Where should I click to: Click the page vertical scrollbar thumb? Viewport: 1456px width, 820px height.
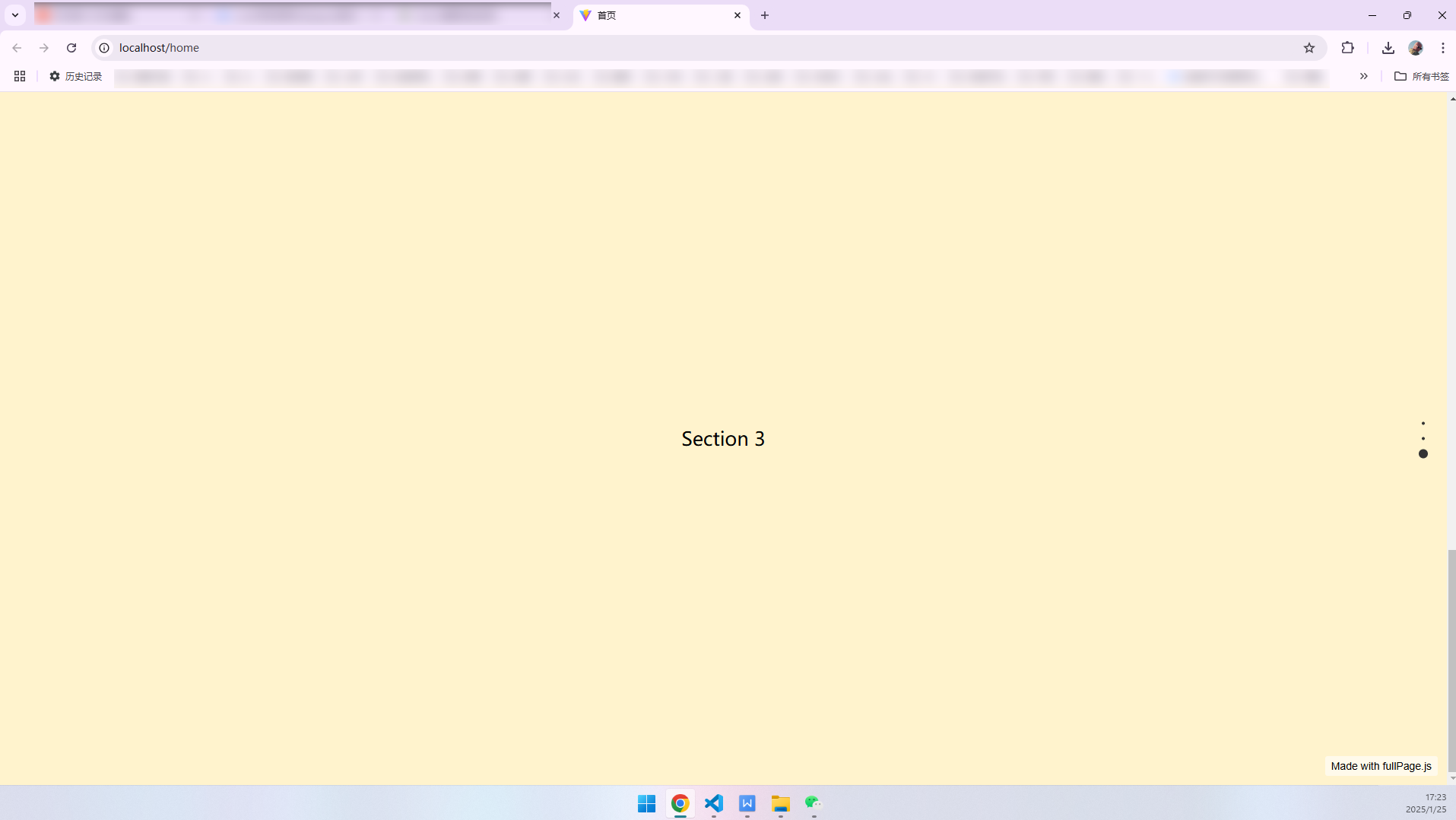pyautogui.click(x=1451, y=660)
